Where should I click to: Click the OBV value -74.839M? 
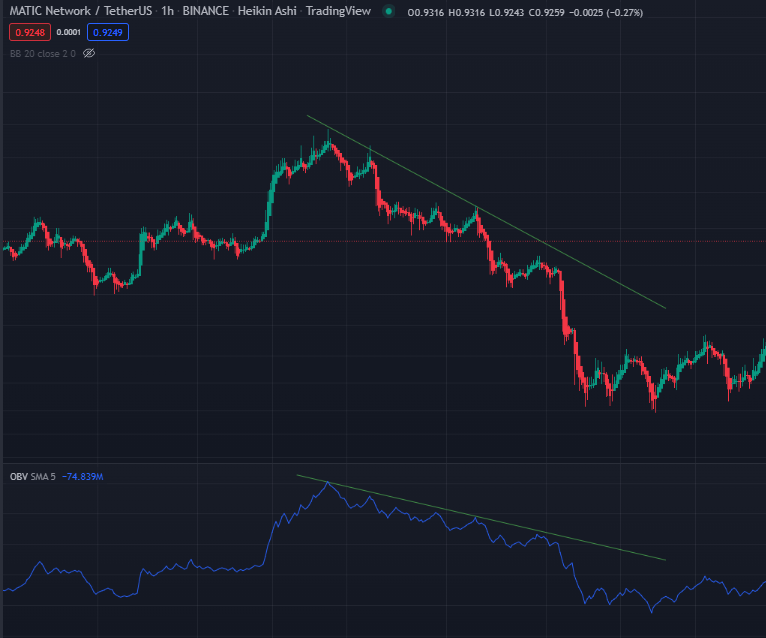(x=83, y=476)
